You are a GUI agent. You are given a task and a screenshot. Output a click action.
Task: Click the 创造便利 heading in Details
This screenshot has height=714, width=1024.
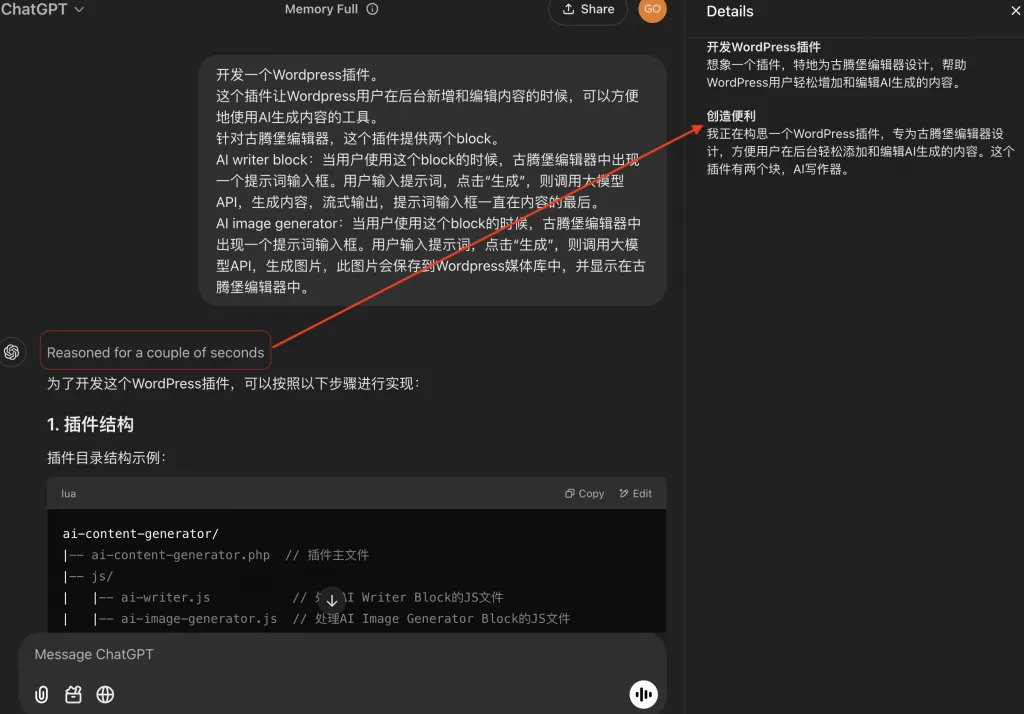pos(731,116)
